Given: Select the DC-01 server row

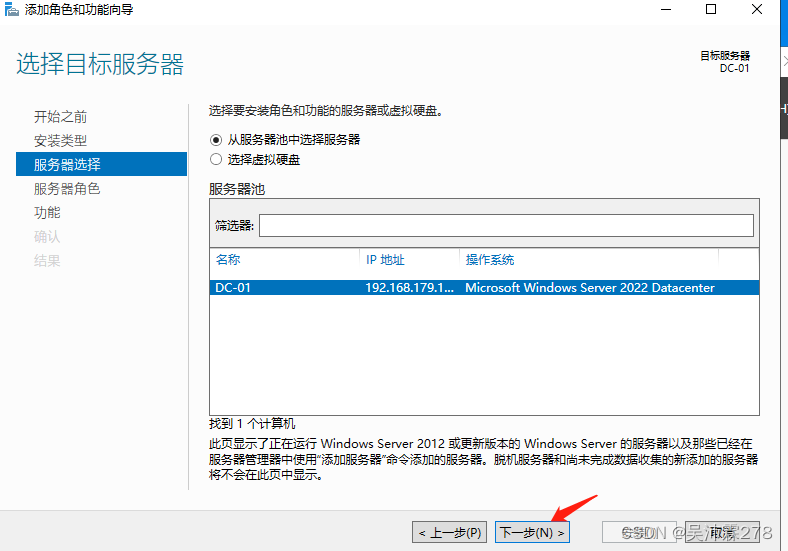Looking at the screenshot, I should pyautogui.click(x=484, y=288).
